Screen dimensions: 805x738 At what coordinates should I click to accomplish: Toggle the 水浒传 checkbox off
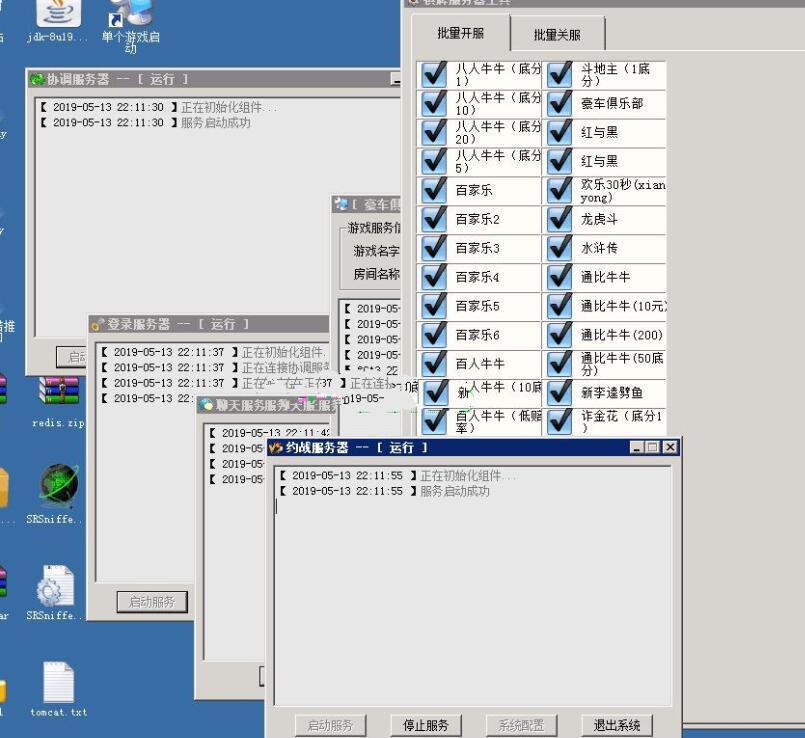point(559,249)
